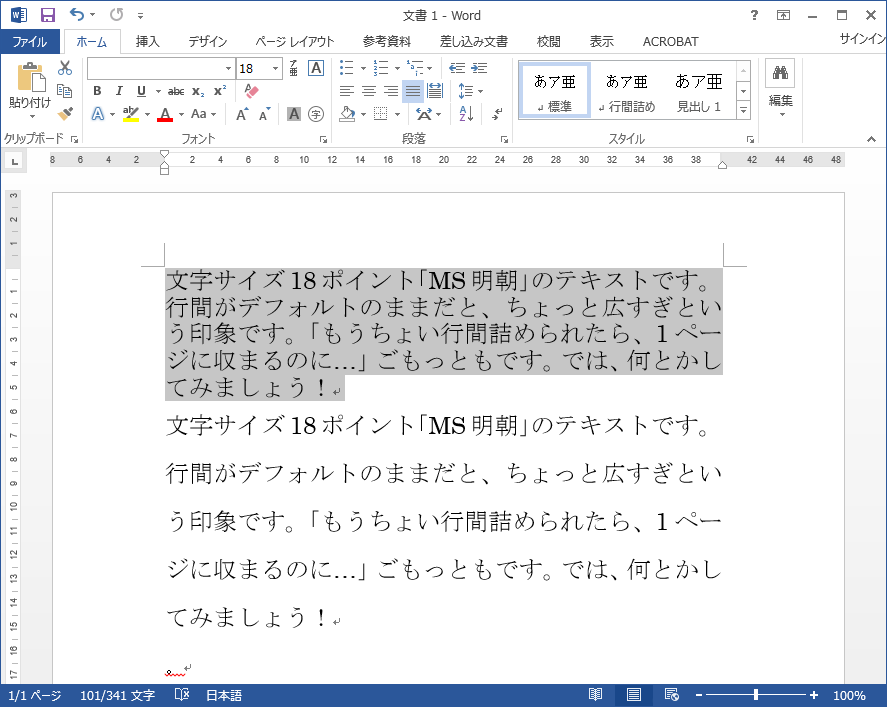Save the document with the floppy icon
The height and width of the screenshot is (707, 887).
47,15
